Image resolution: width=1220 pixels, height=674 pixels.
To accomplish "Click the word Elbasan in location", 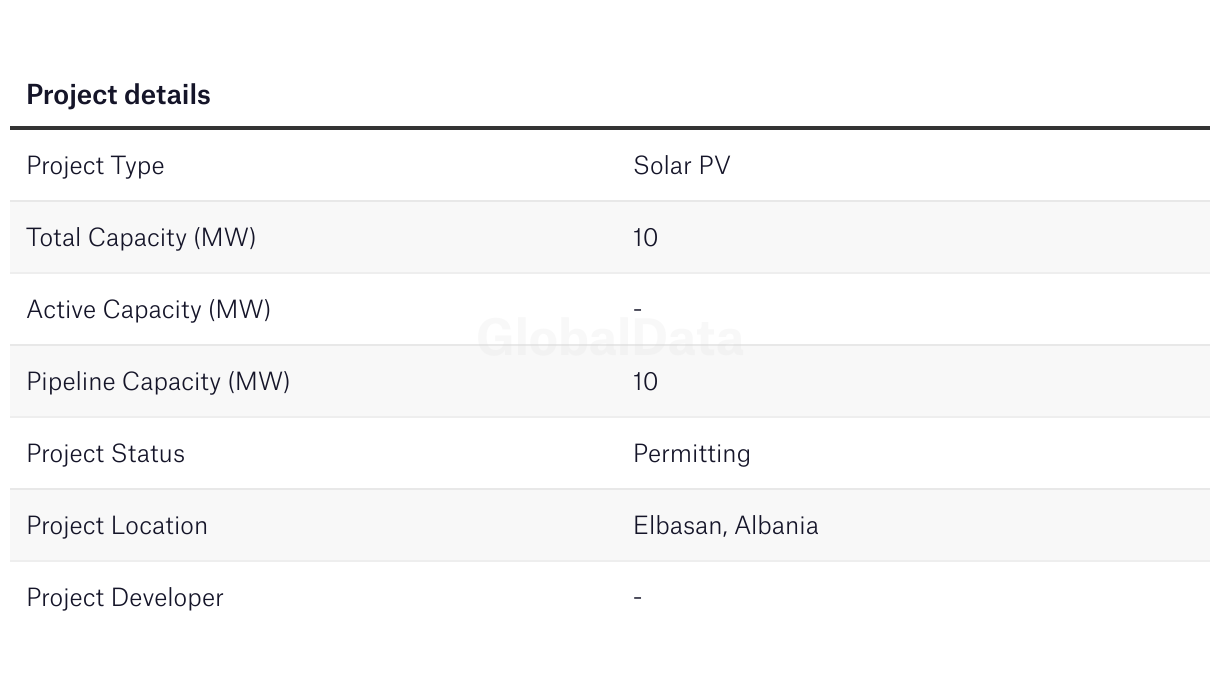I will pos(679,526).
